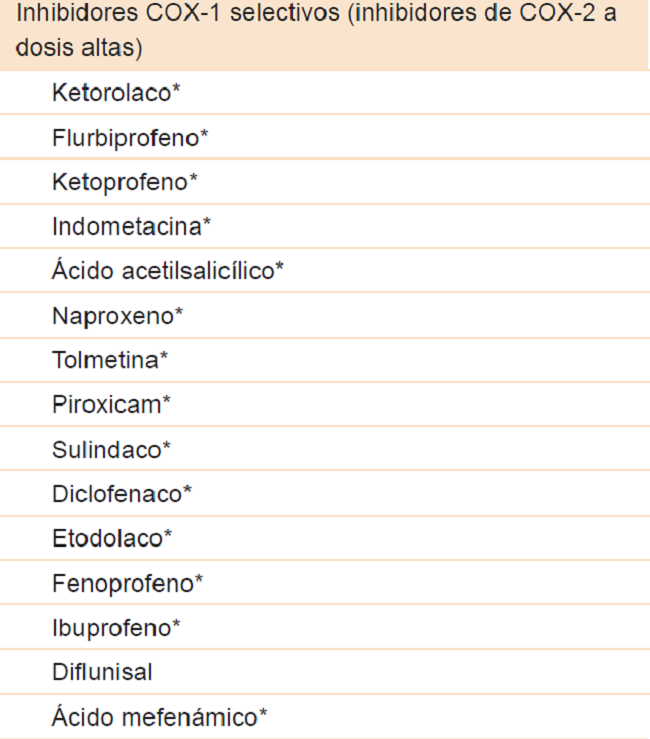Click the Diflunisal entry
This screenshot has height=739, width=650.
point(102,672)
